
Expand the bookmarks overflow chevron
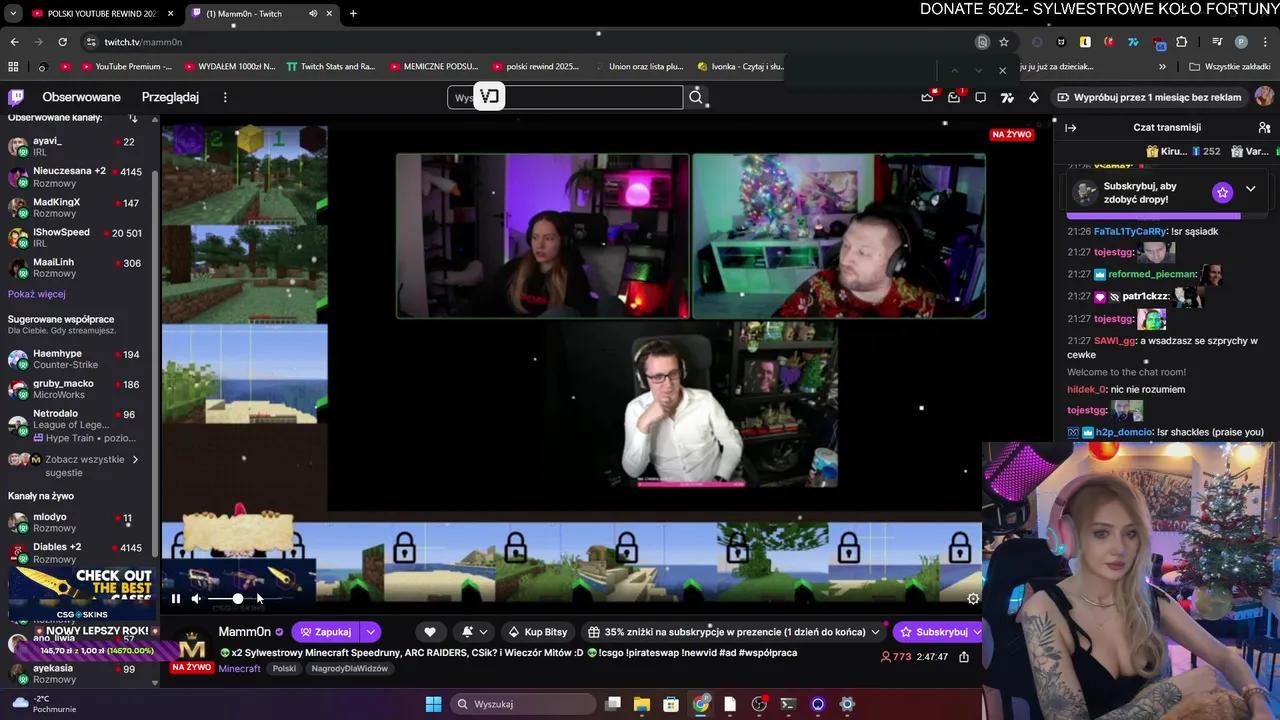point(1162,67)
